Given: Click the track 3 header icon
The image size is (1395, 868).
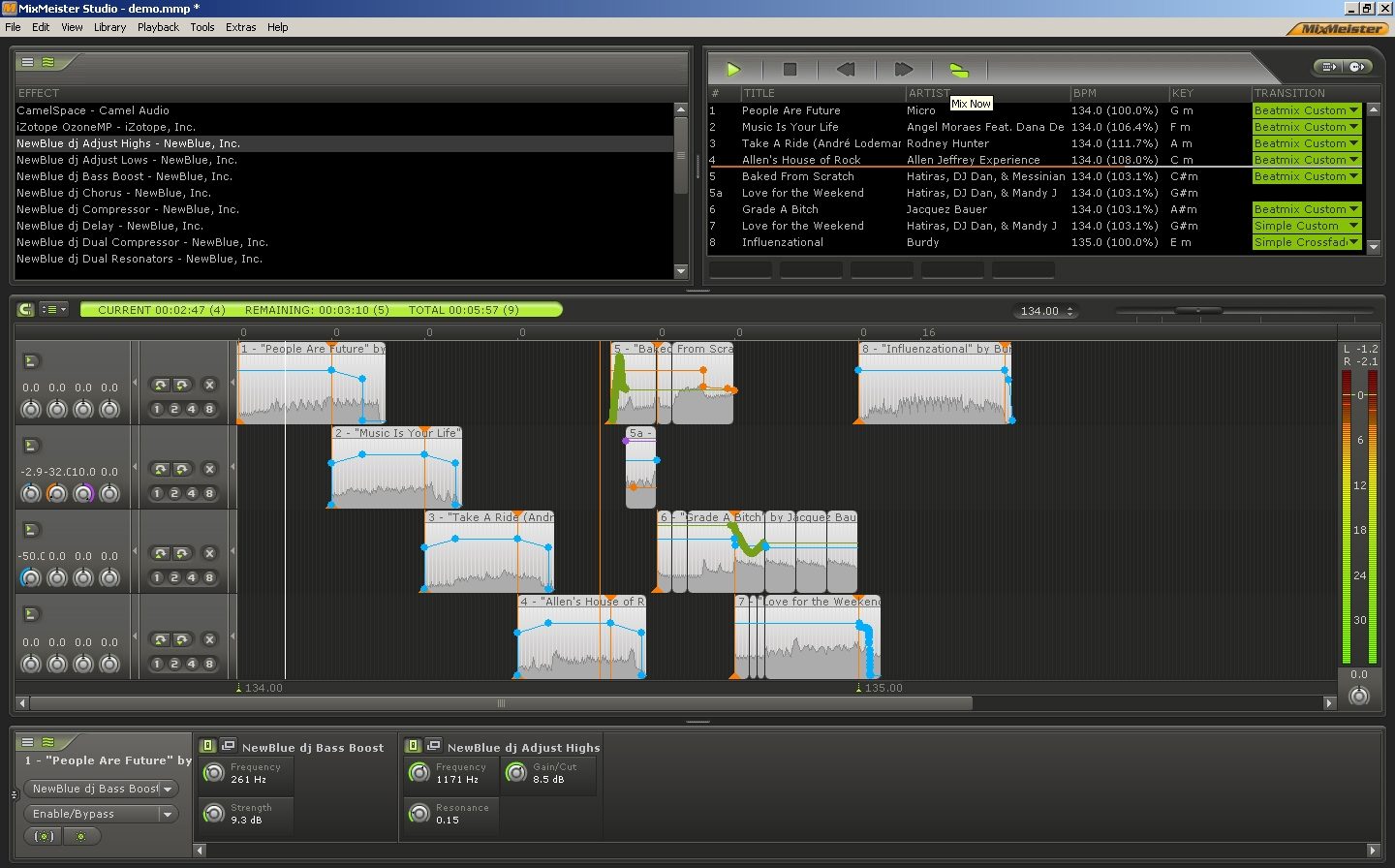Looking at the screenshot, I should pyautogui.click(x=31, y=530).
